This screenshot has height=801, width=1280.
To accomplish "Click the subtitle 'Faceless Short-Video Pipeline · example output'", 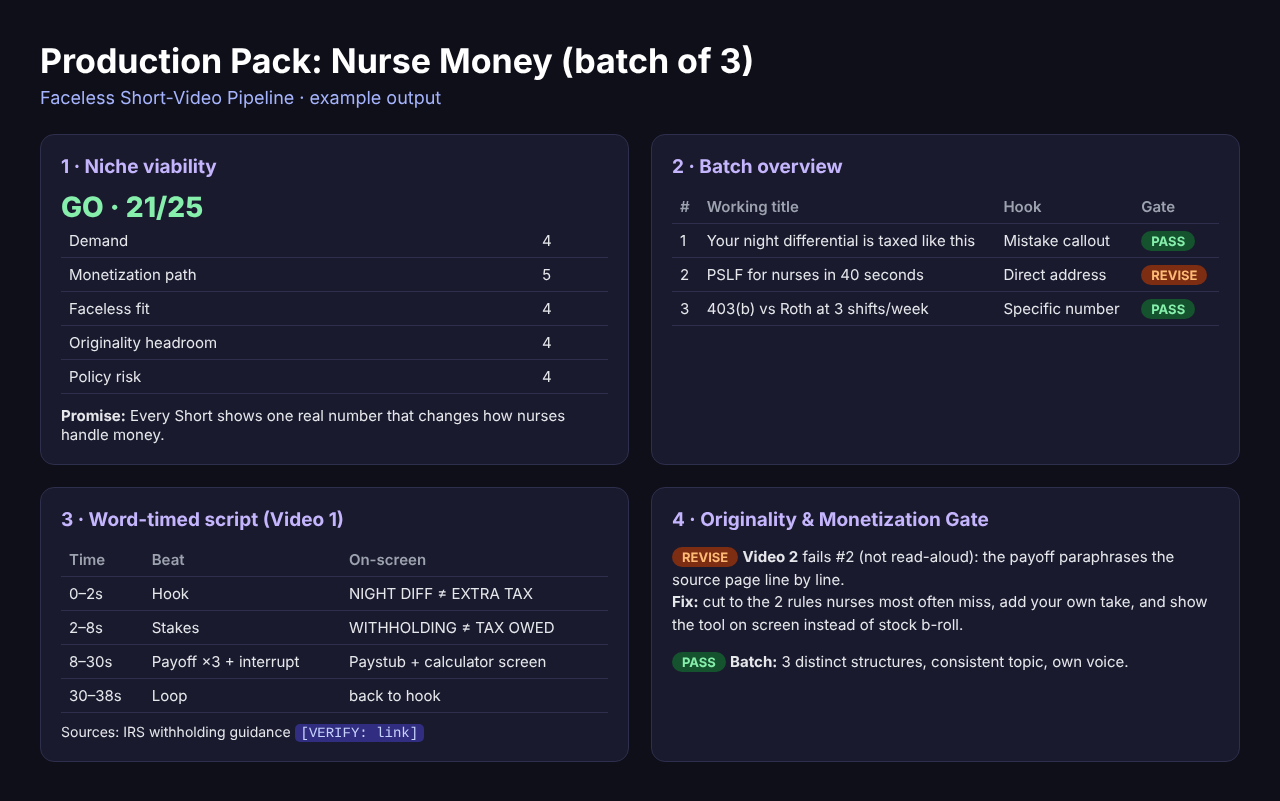I will coord(240,98).
